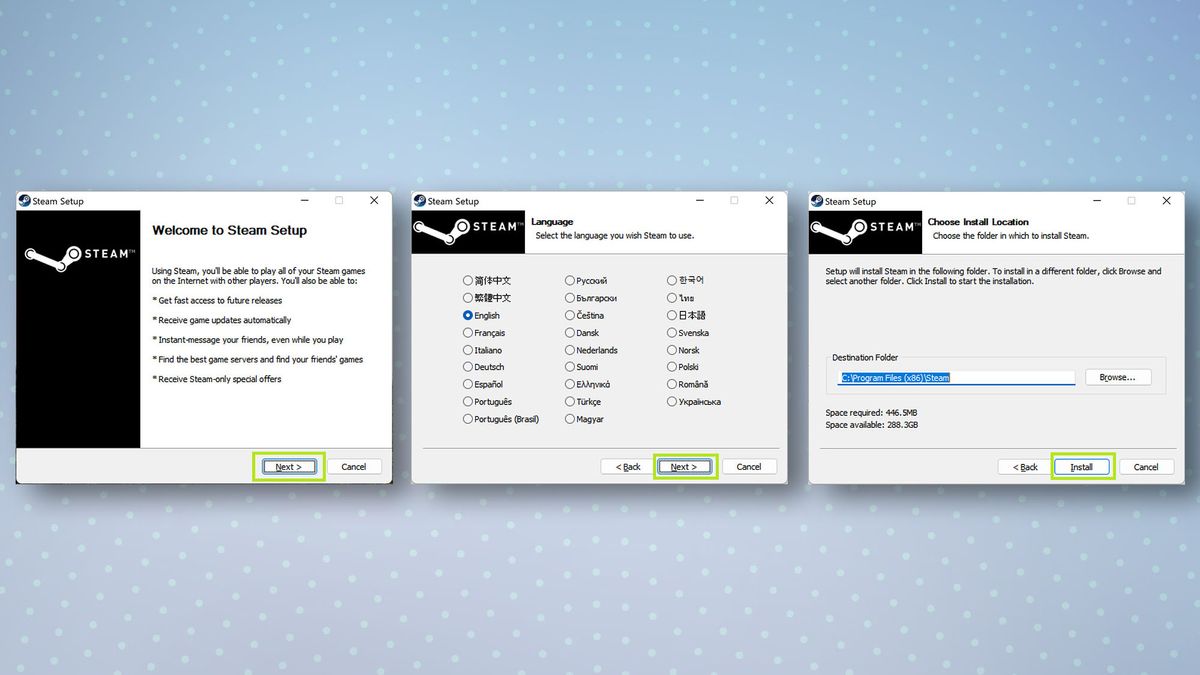Click Next on the Welcome to Steam Setup window
The width and height of the screenshot is (1200, 675).
(x=288, y=466)
